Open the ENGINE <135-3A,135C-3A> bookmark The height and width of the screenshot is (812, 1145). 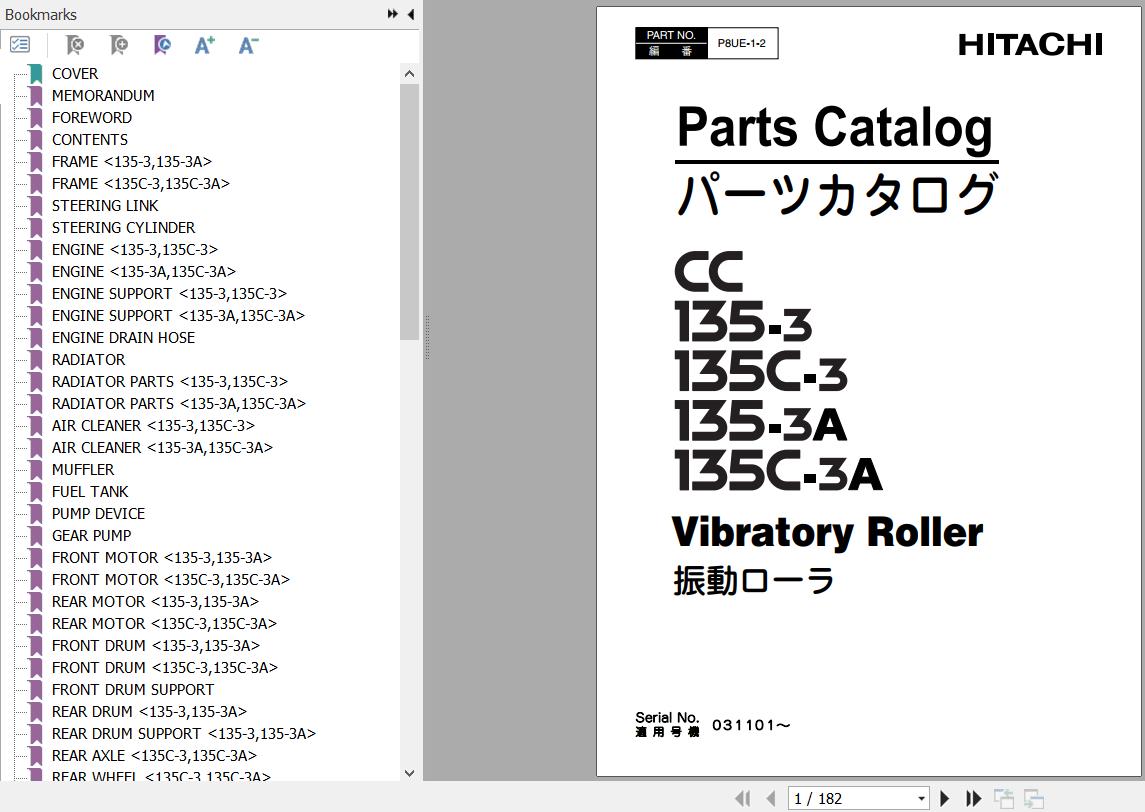(x=143, y=272)
